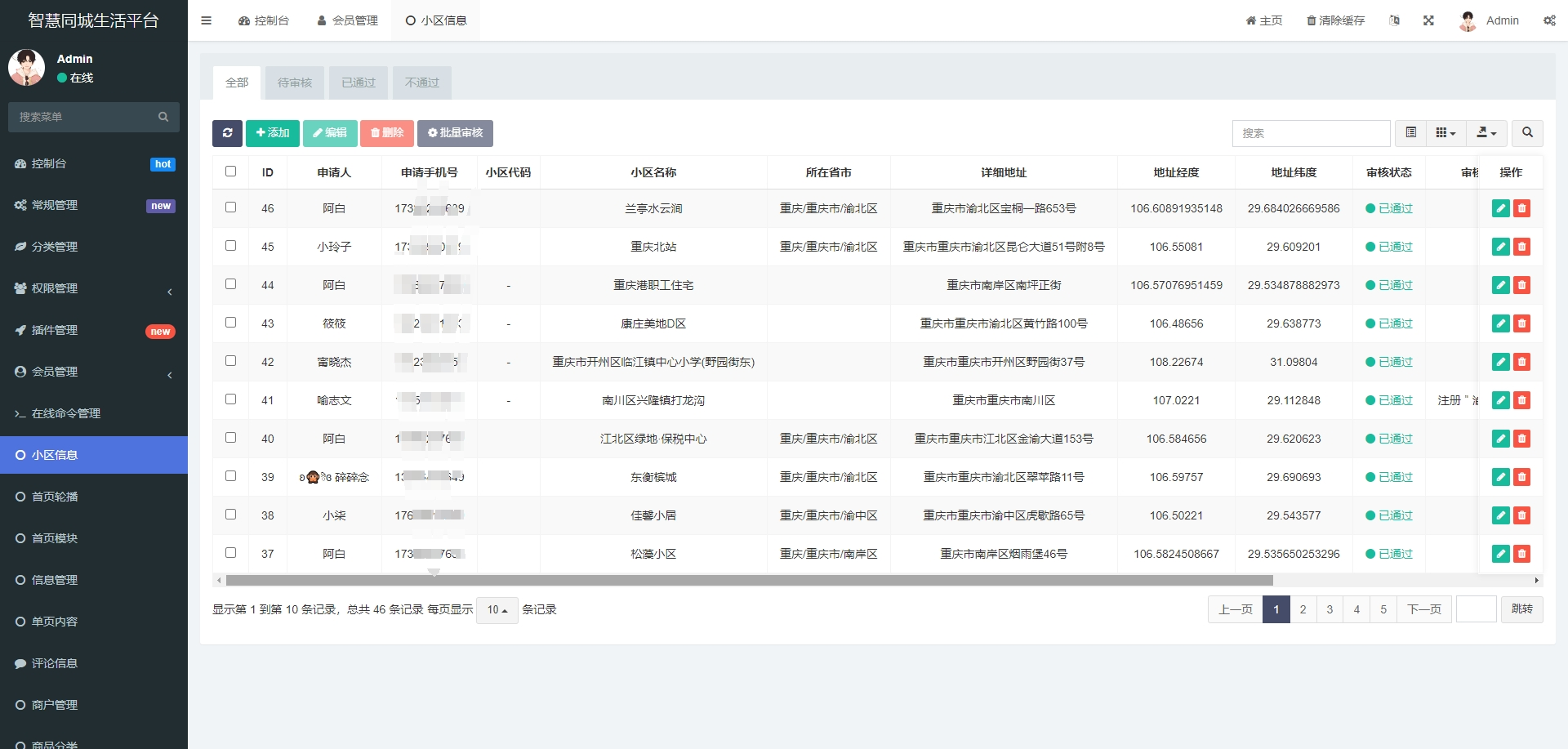This screenshot has width=1568, height=749.
Task: Click the refresh icon above the table
Action: point(228,133)
